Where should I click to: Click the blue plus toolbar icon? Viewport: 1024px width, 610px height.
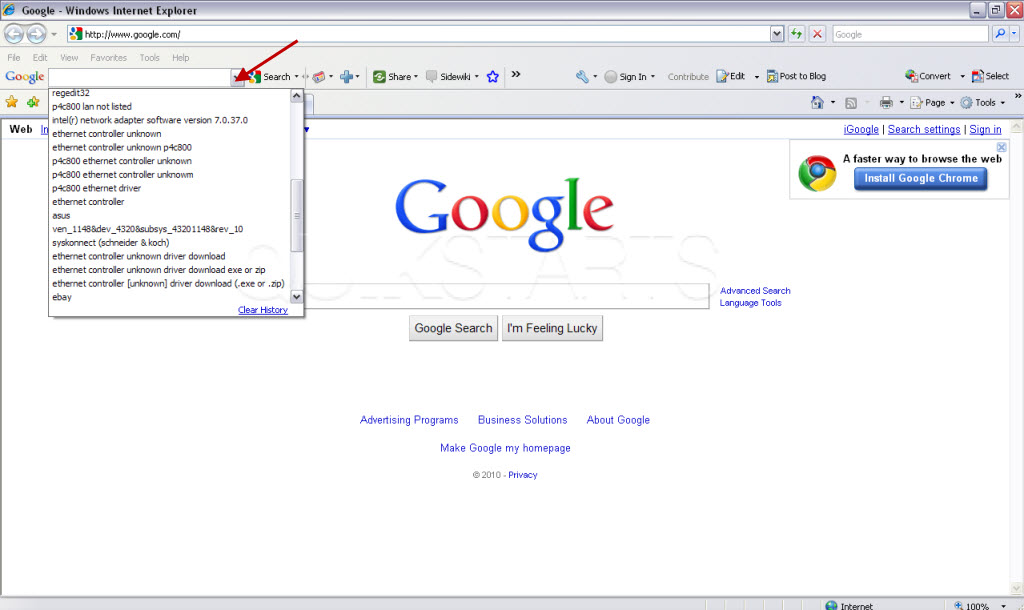[x=346, y=76]
